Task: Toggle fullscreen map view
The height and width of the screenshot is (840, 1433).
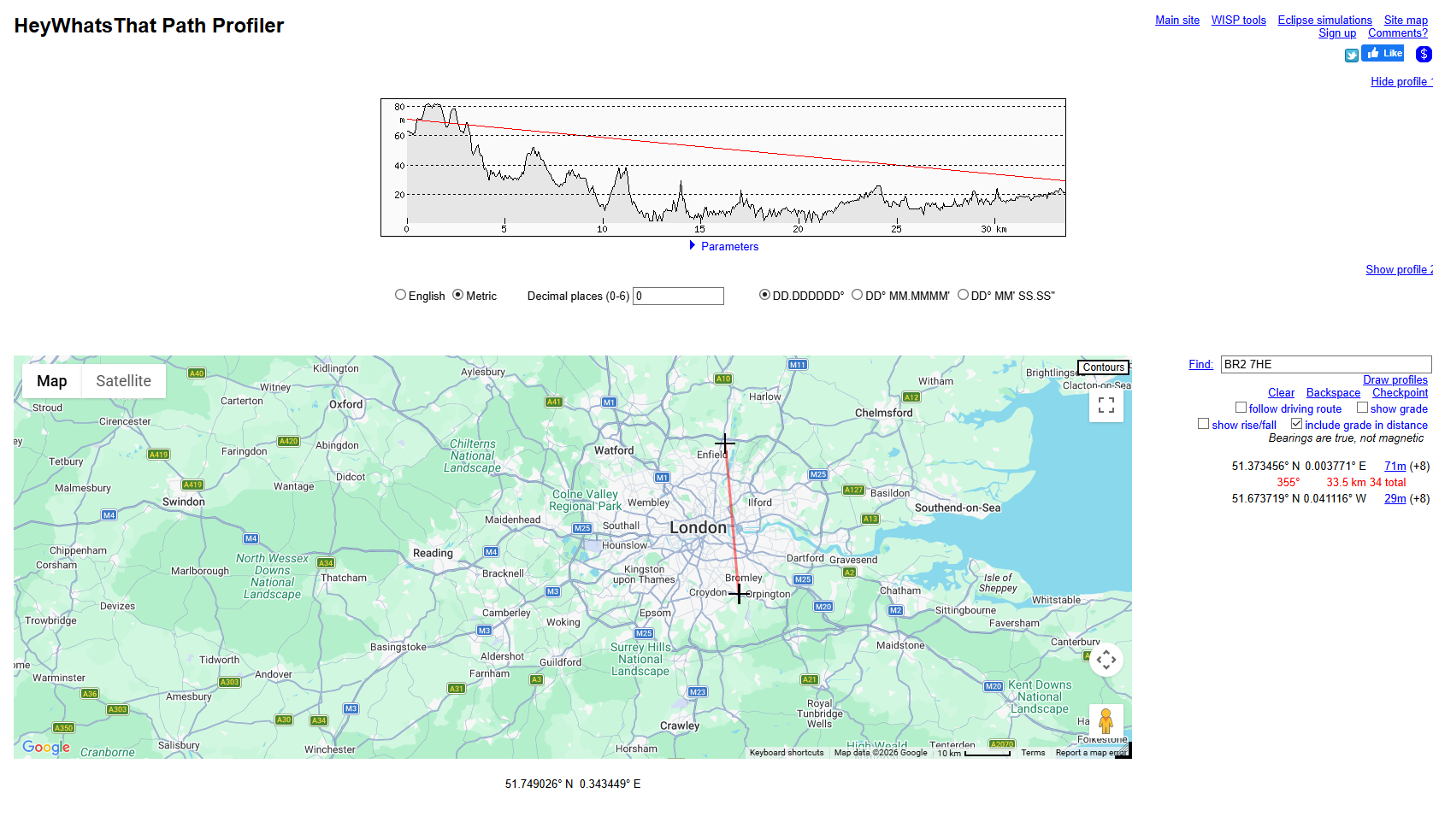Action: pyautogui.click(x=1106, y=405)
